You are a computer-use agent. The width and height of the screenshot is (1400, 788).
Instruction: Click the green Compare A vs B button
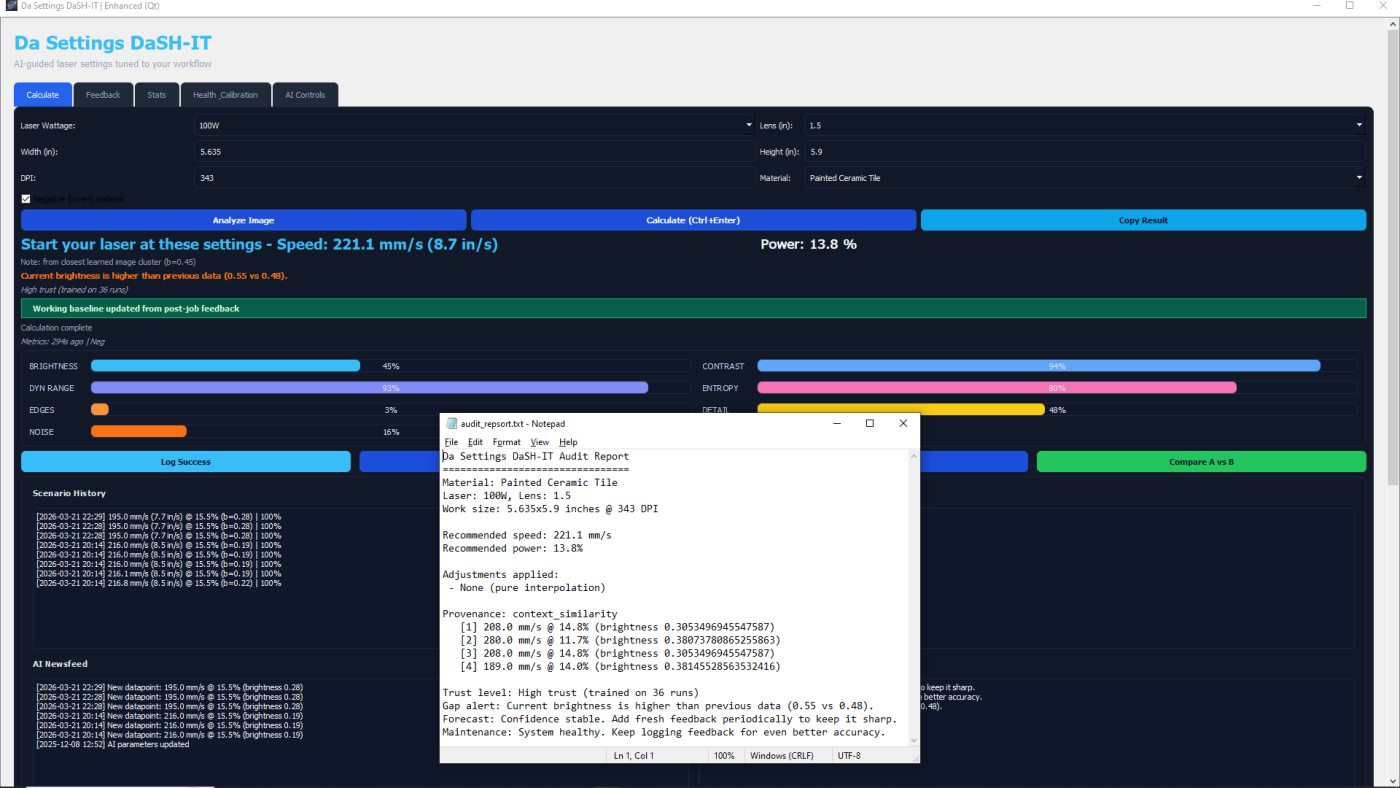point(1200,462)
